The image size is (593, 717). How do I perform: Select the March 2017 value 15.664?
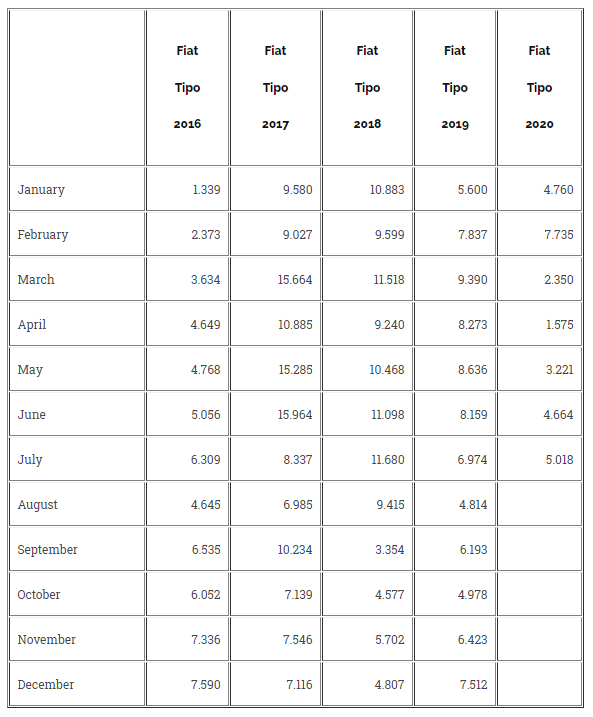point(295,279)
